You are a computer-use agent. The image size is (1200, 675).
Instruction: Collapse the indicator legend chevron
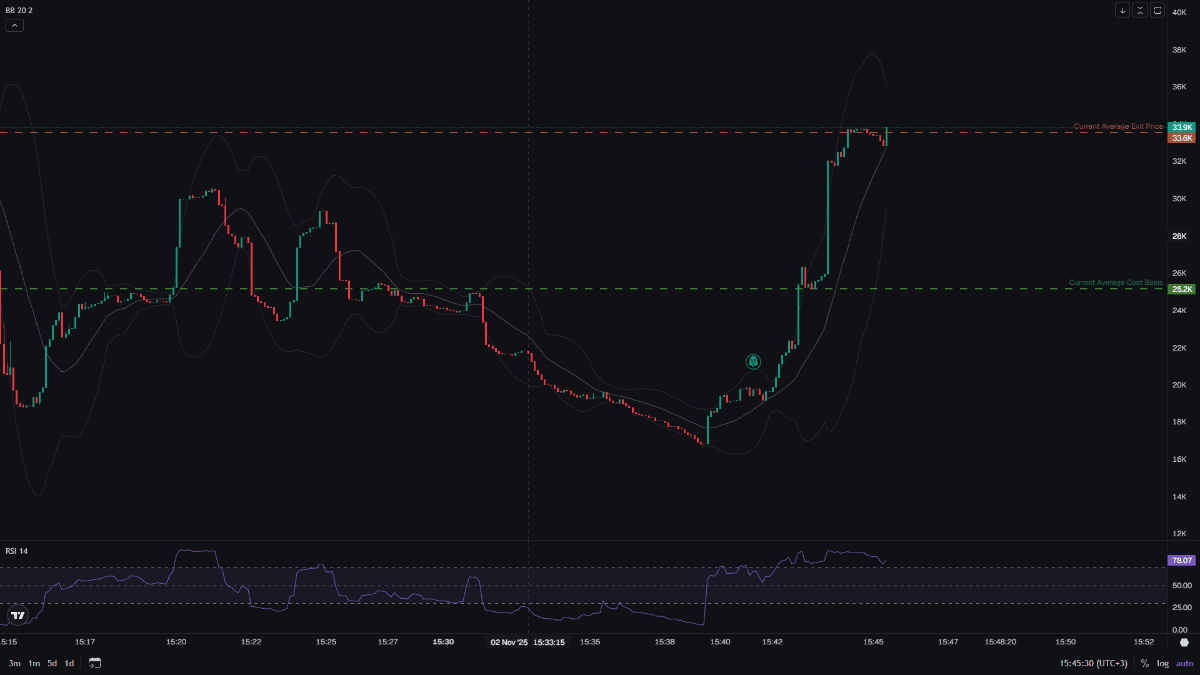[x=14, y=25]
